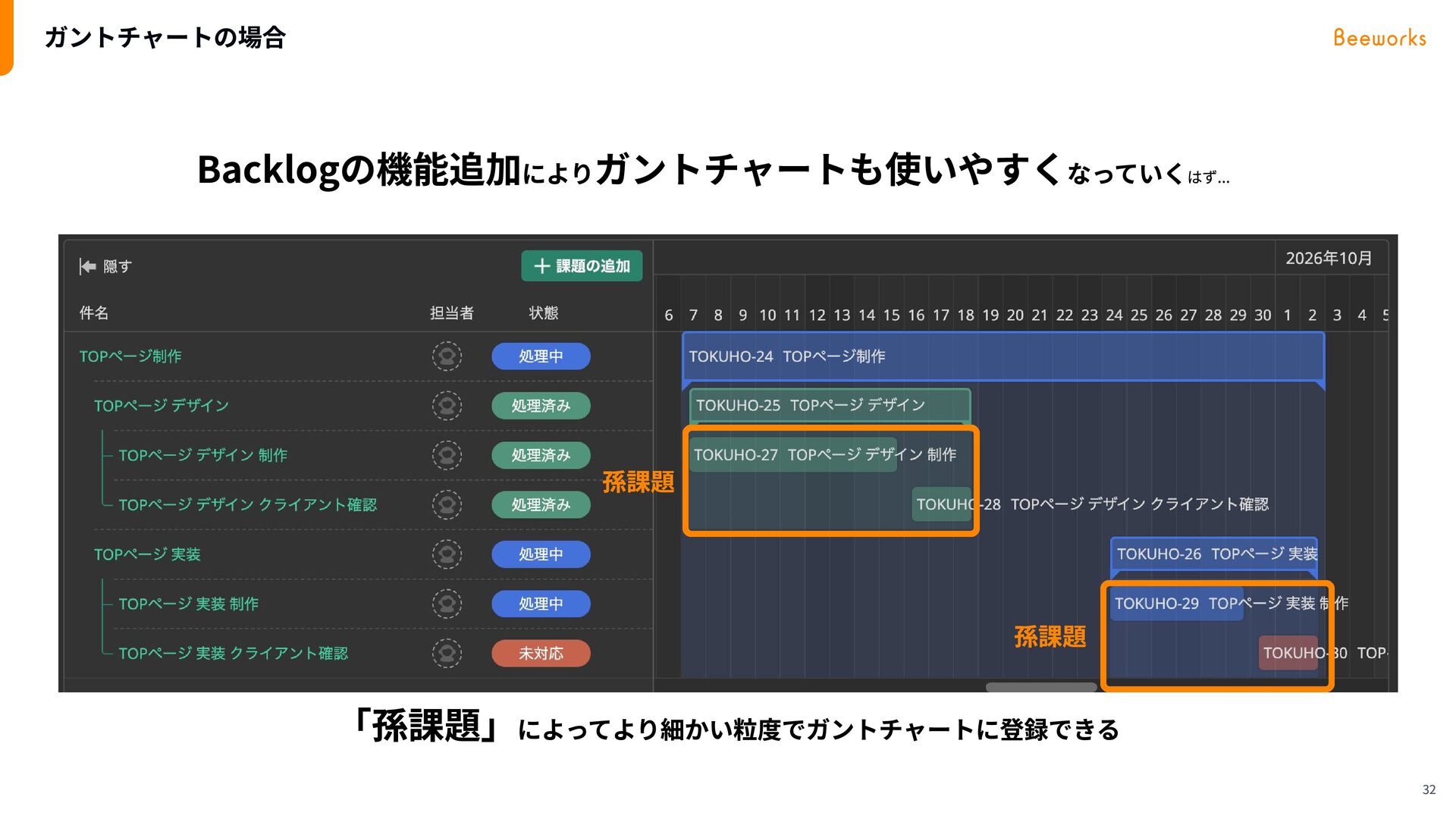Click the horizontal scrollbar thumb below the chart
The image size is (1456, 819).
[1041, 687]
